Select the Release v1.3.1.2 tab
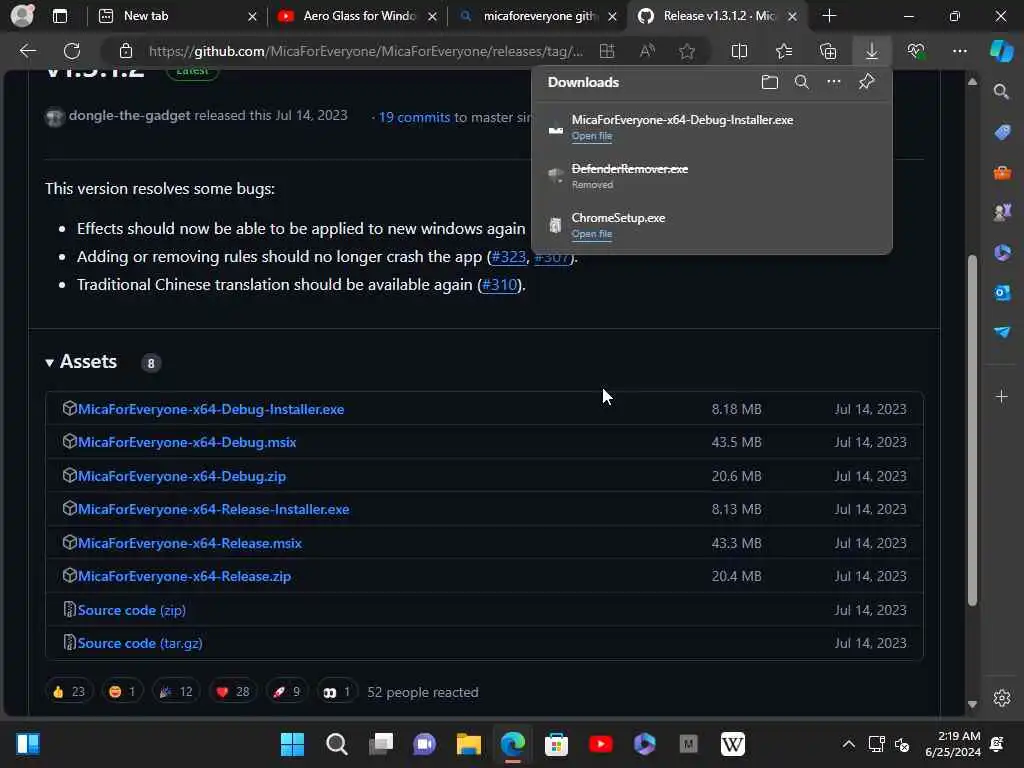Image resolution: width=1024 pixels, height=768 pixels. point(717,16)
